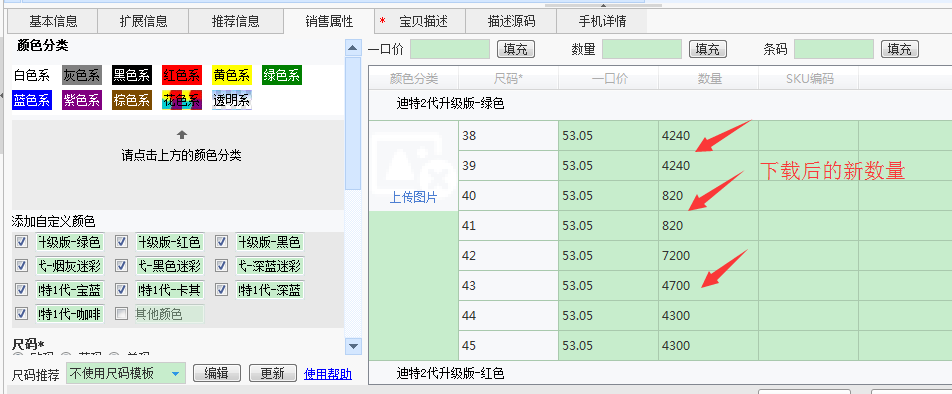Viewport: 952px width, 394px height.
Task: Pick the 白色系 color category
Action: pos(32,76)
